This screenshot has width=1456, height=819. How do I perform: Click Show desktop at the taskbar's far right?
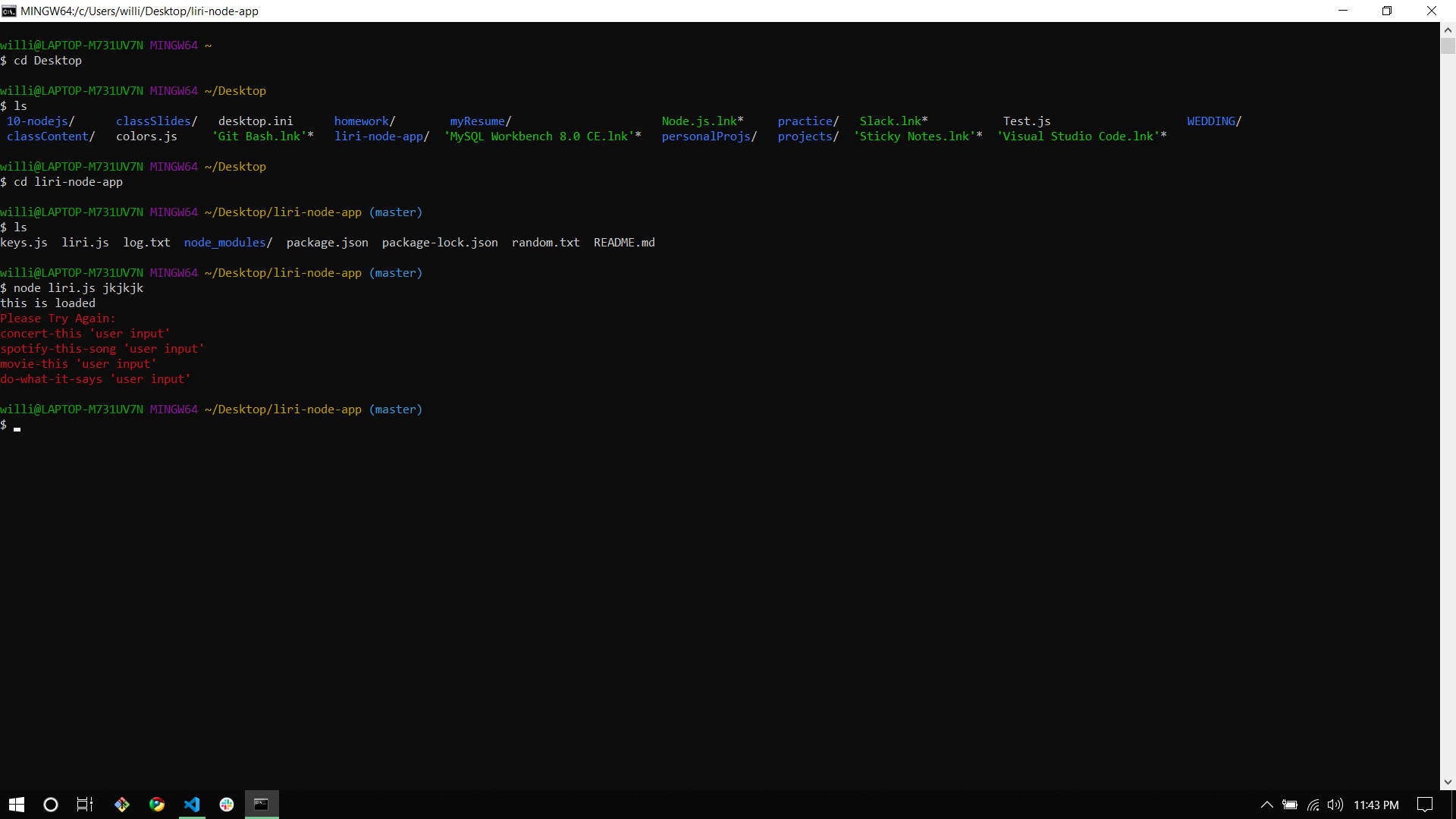coord(1454,805)
